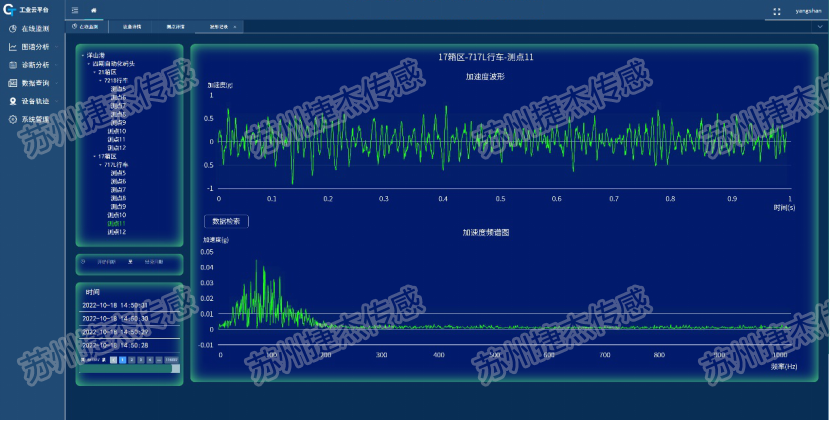Select 测点11 under 7218行车
The height and width of the screenshot is (424, 830).
[x=116, y=139]
